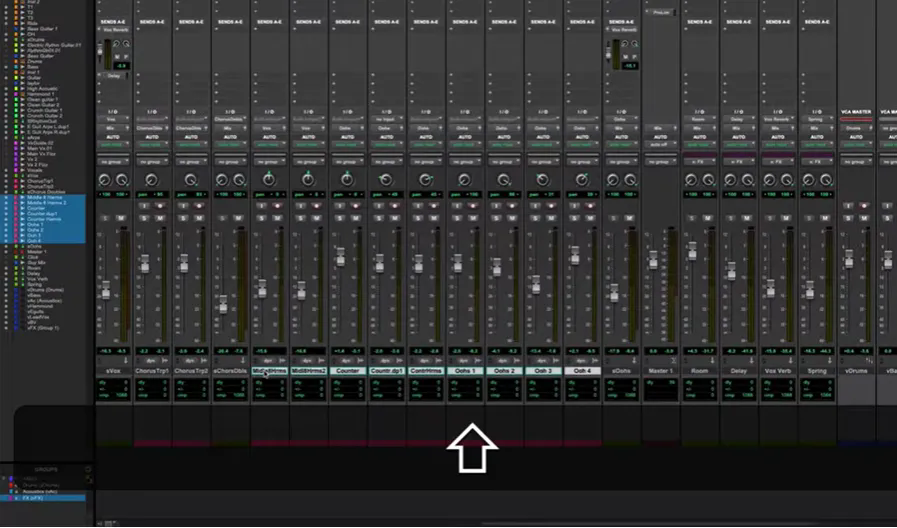This screenshot has width=897, height=528.
Task: Click the pan value field on Ooh 4
Action: (582, 194)
